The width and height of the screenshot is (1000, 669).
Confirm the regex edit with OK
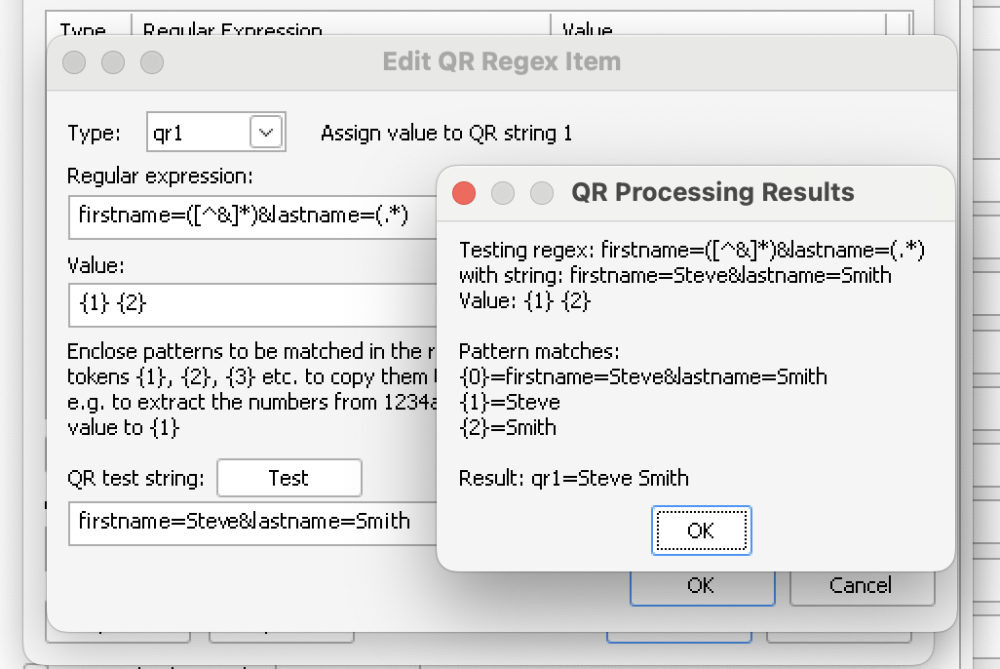click(701, 585)
